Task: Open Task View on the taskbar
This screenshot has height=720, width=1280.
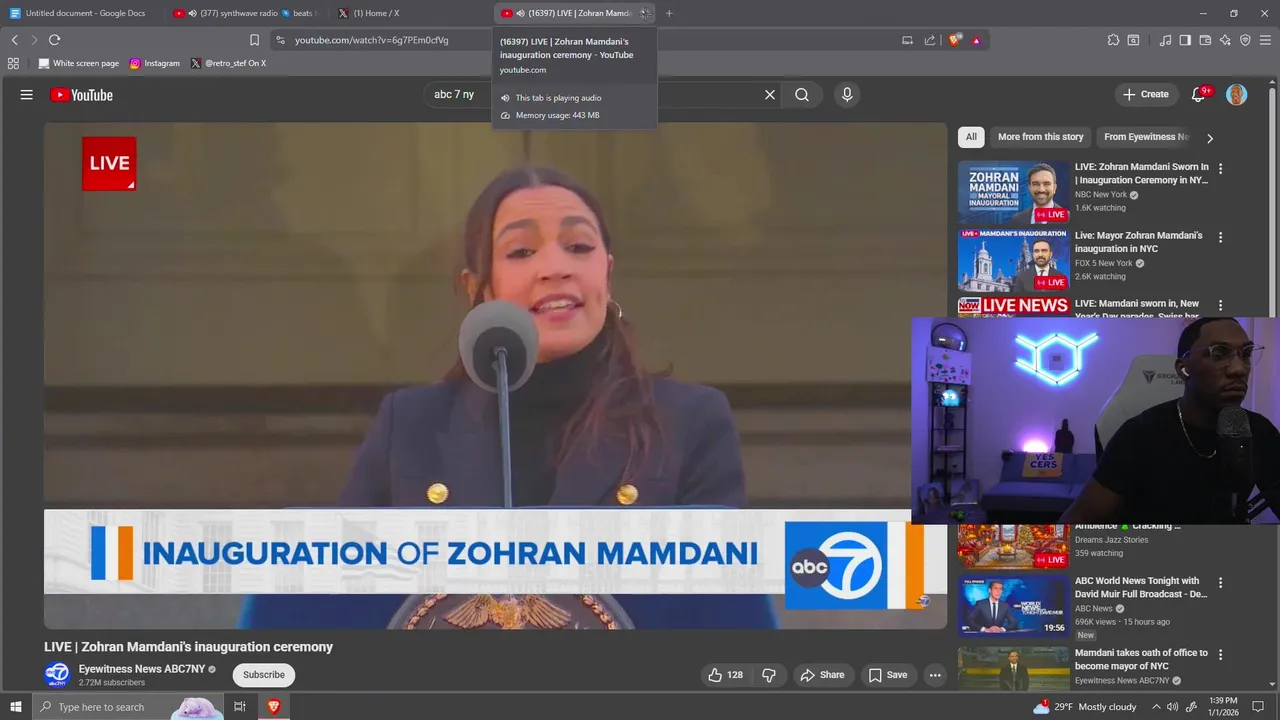Action: (x=240, y=707)
